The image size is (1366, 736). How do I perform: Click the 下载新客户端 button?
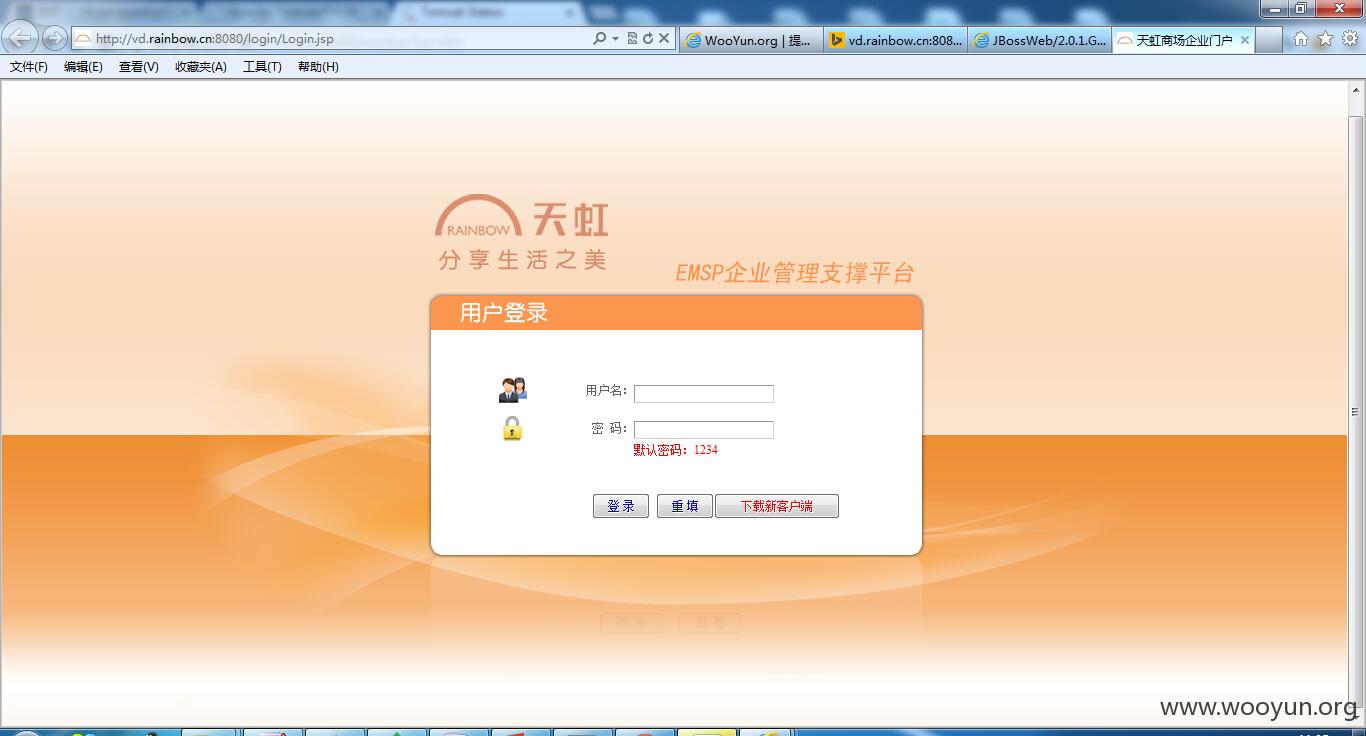[x=777, y=506]
